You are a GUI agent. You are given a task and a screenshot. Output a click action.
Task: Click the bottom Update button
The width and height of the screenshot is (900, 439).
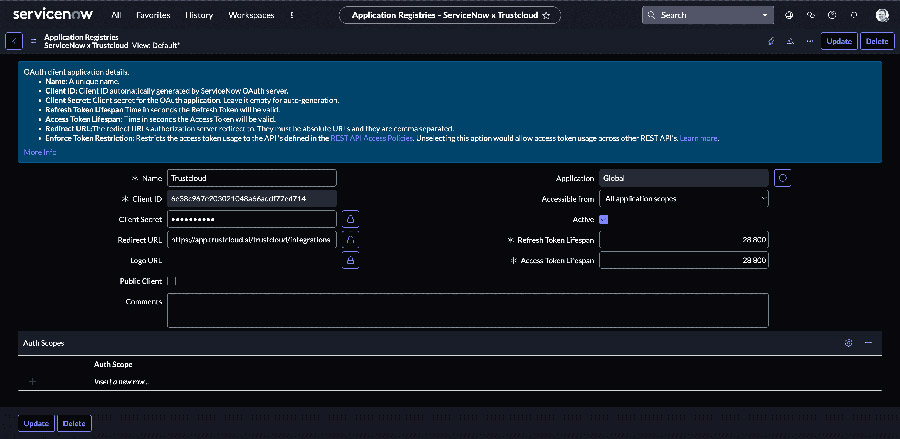[36, 424]
